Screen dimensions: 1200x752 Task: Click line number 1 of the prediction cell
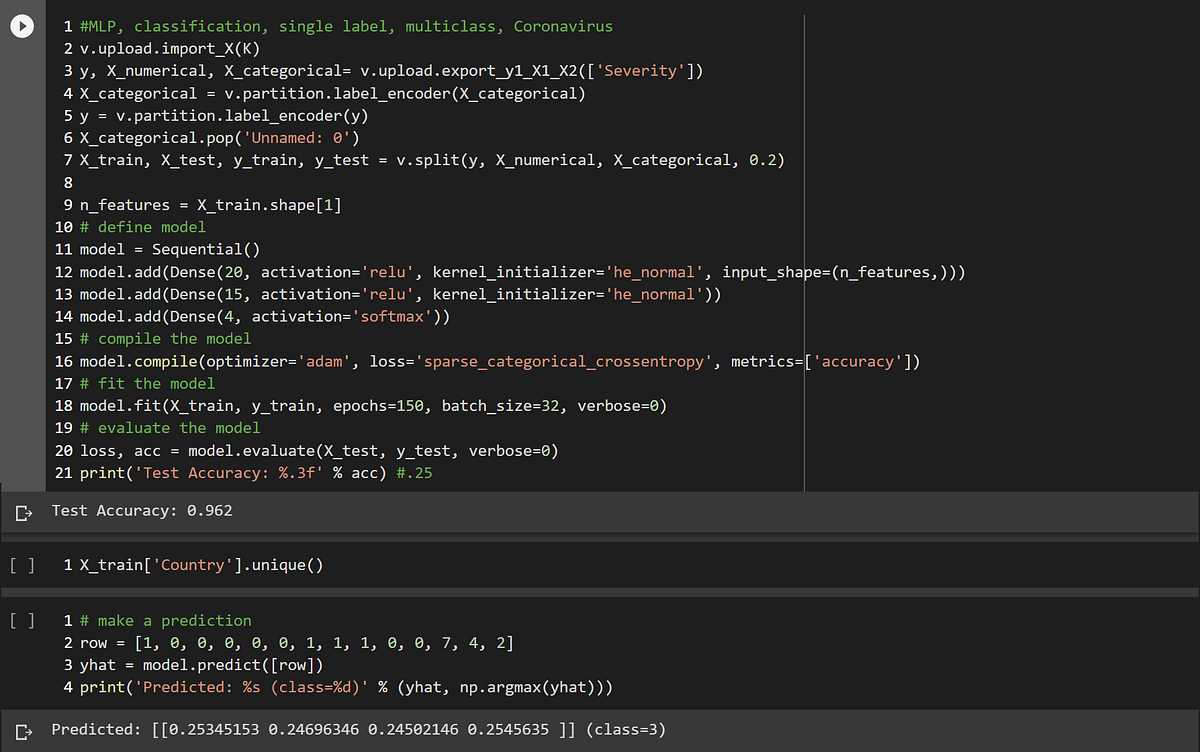[x=67, y=621]
